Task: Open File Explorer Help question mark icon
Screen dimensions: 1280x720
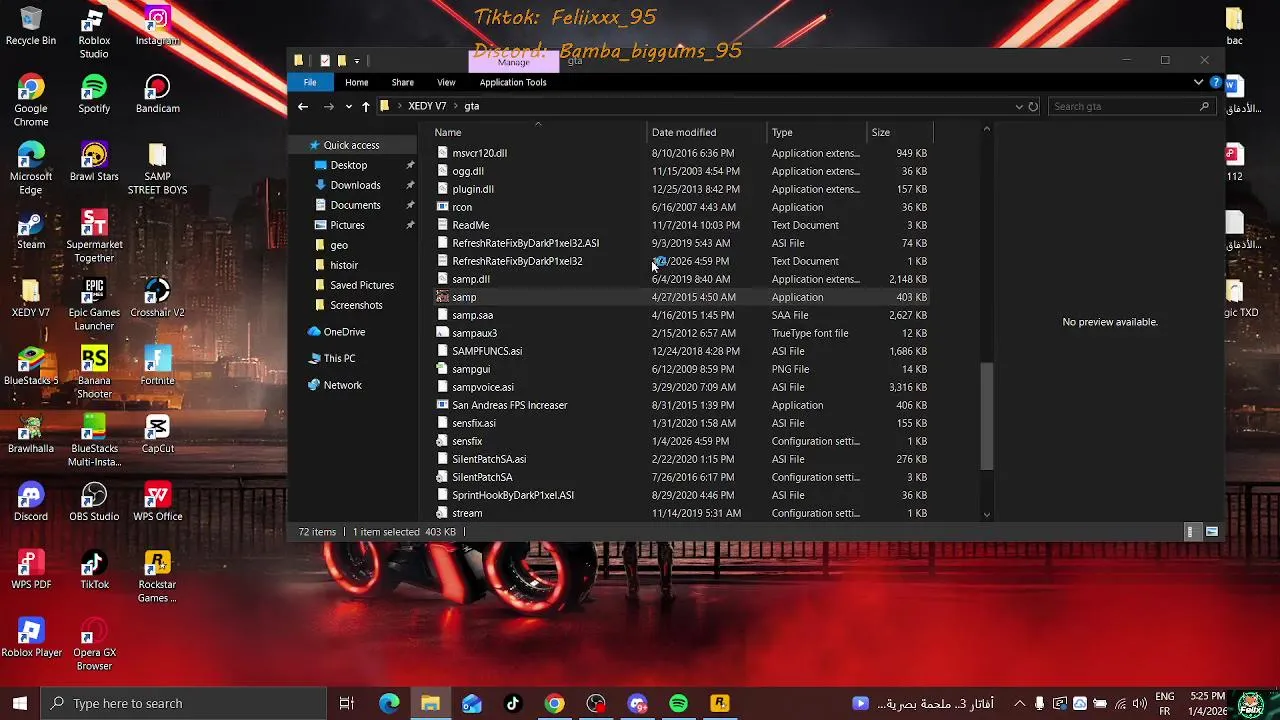Action: coord(1216,82)
